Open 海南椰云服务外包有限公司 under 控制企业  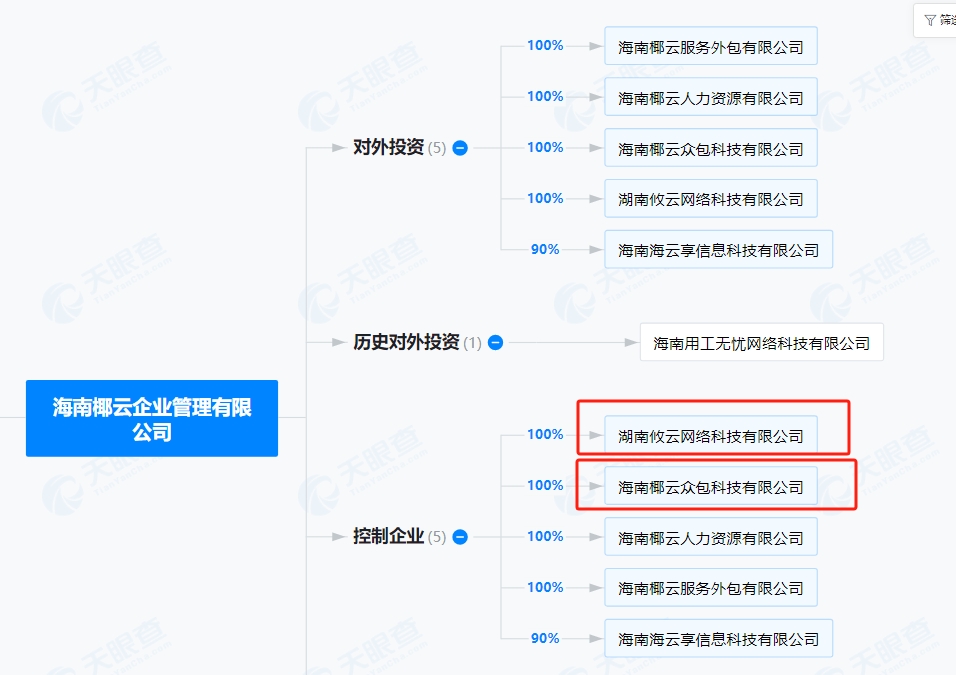click(x=710, y=587)
